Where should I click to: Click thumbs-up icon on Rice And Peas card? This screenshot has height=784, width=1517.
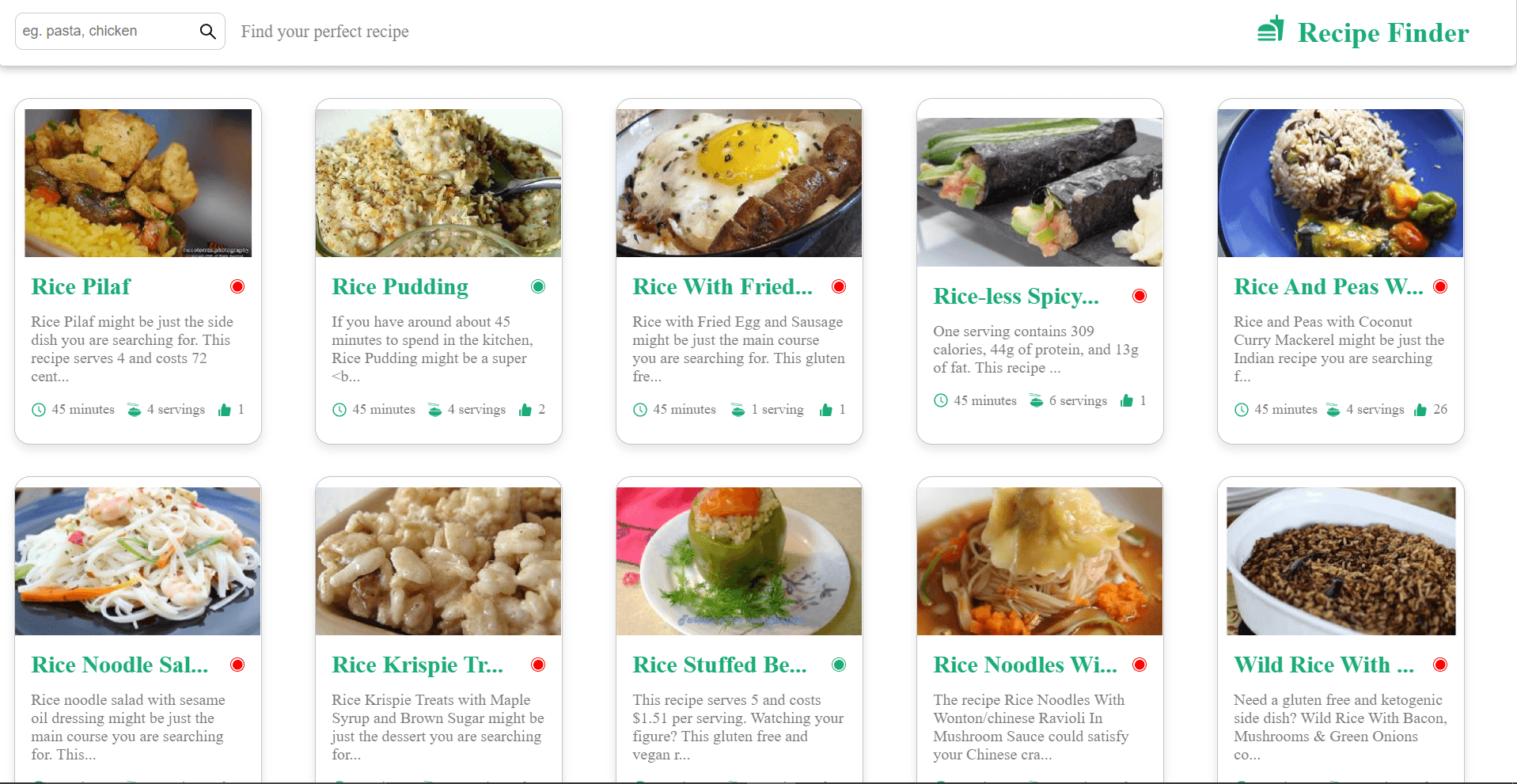tap(1420, 410)
